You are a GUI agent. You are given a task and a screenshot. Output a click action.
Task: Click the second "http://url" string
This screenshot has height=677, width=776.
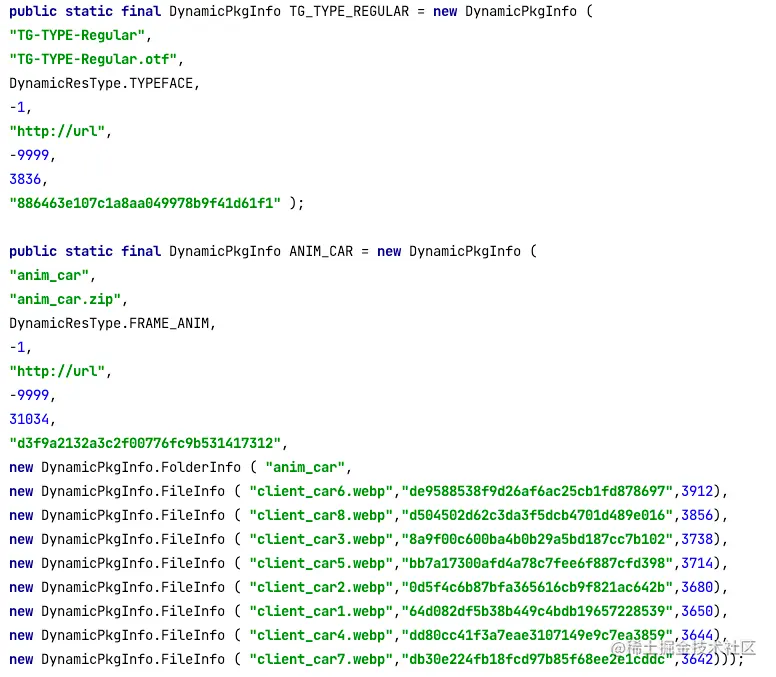(57, 371)
